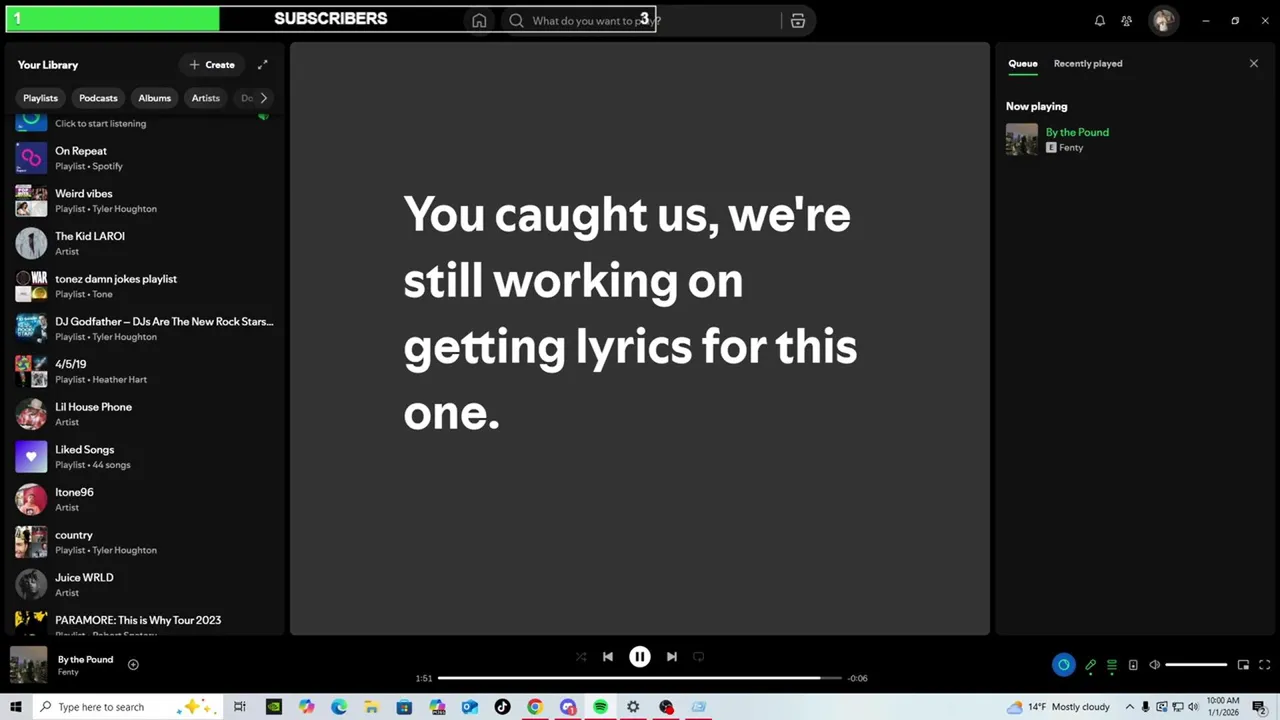Expand Your Library to full view

pos(263,65)
